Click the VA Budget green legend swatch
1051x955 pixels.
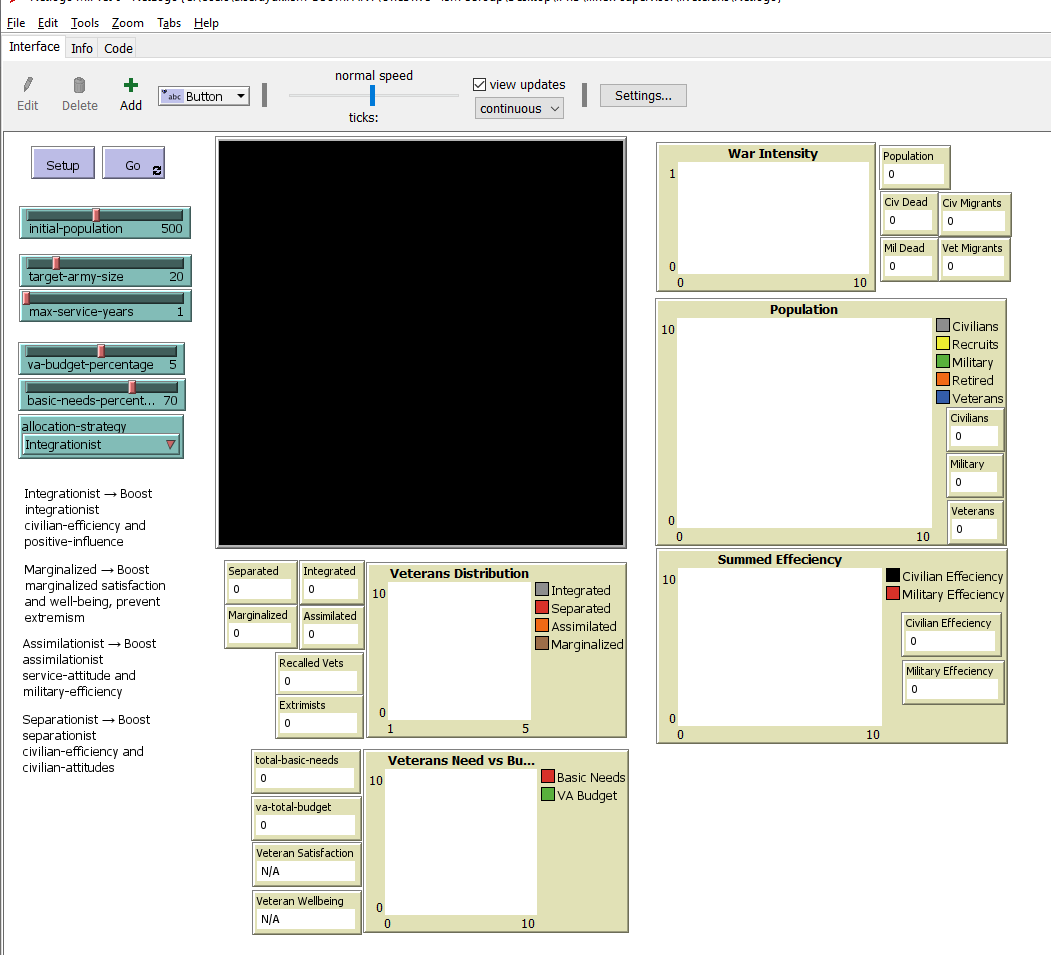click(548, 795)
